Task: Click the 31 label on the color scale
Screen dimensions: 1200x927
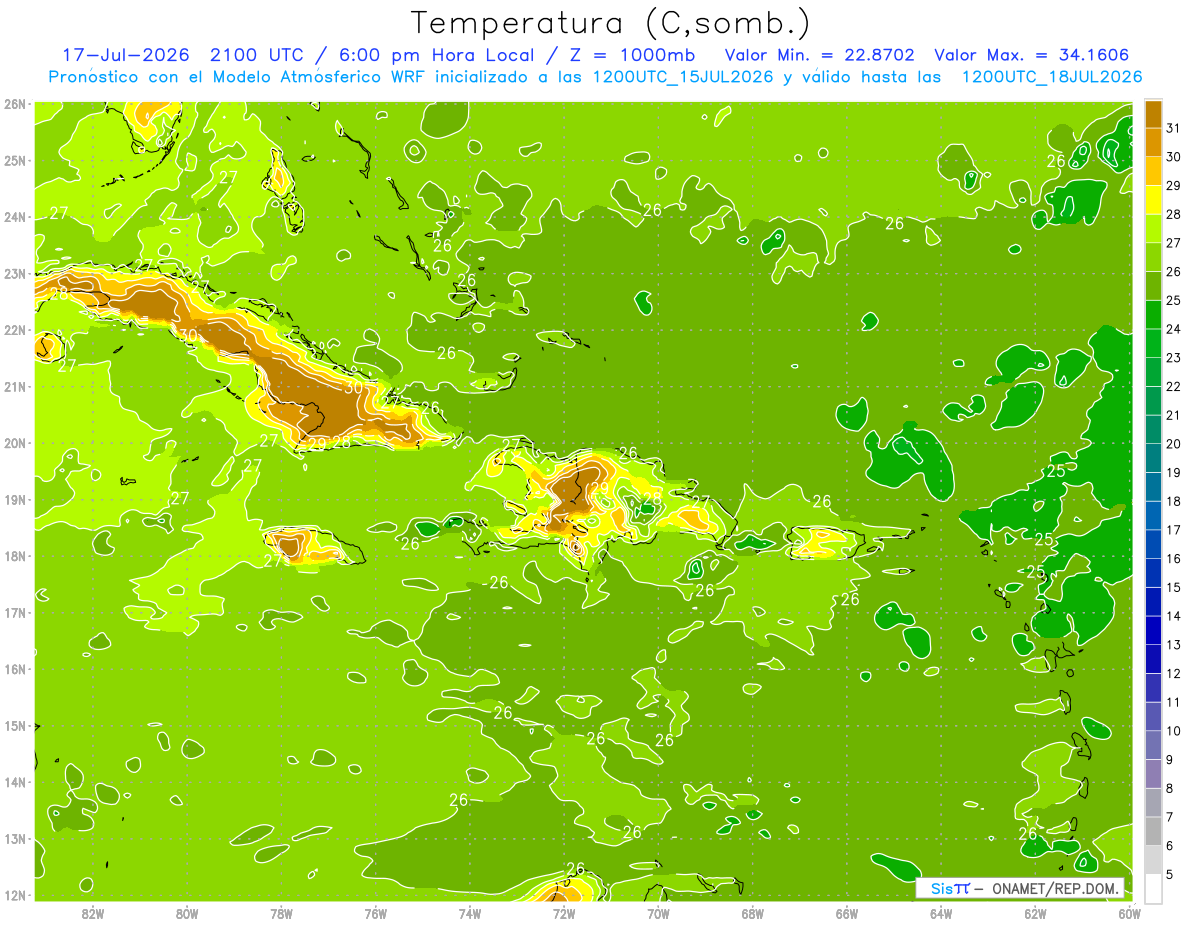Action: tap(1174, 128)
